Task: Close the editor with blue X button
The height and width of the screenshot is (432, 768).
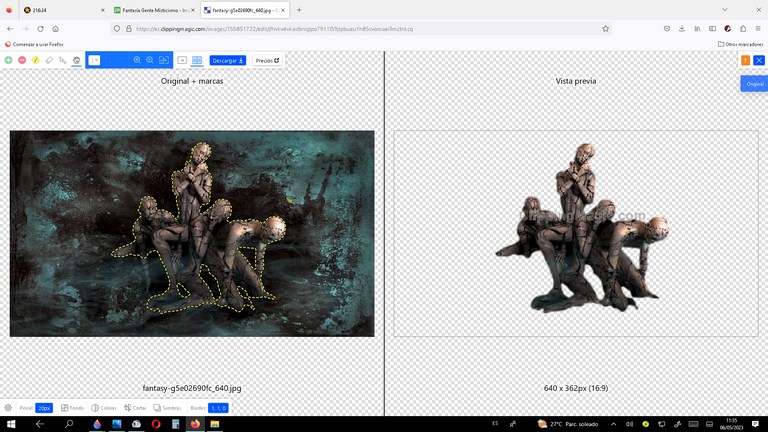Action: tap(759, 60)
